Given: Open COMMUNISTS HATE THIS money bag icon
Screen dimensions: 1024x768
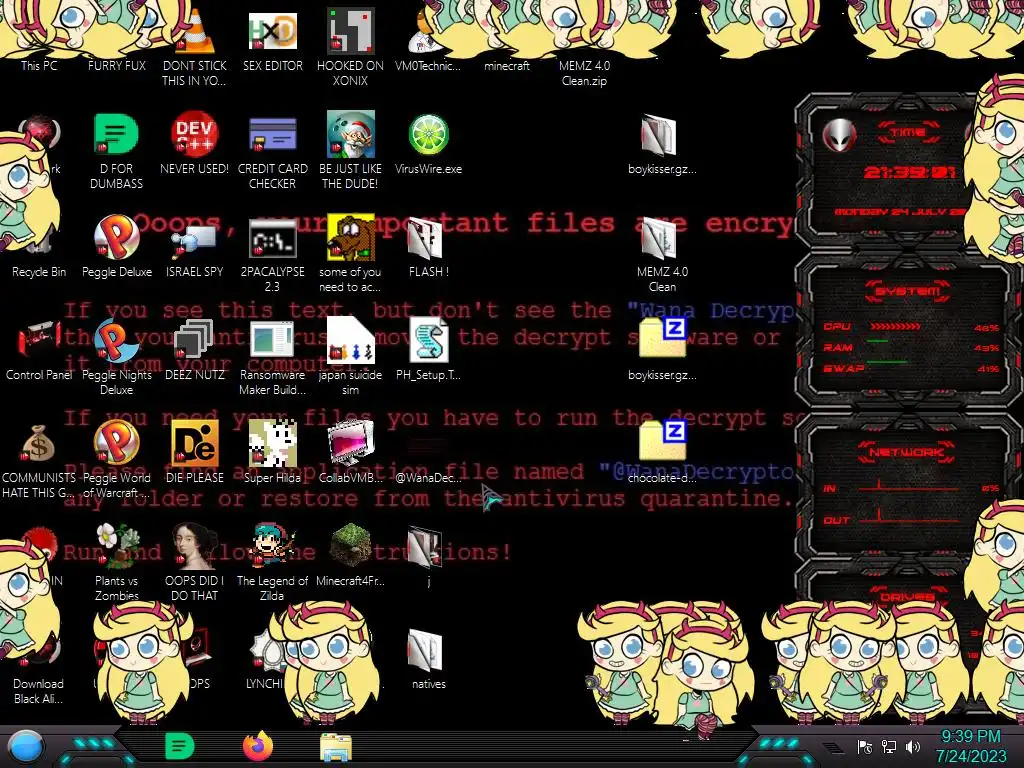Looking at the screenshot, I should [39, 443].
